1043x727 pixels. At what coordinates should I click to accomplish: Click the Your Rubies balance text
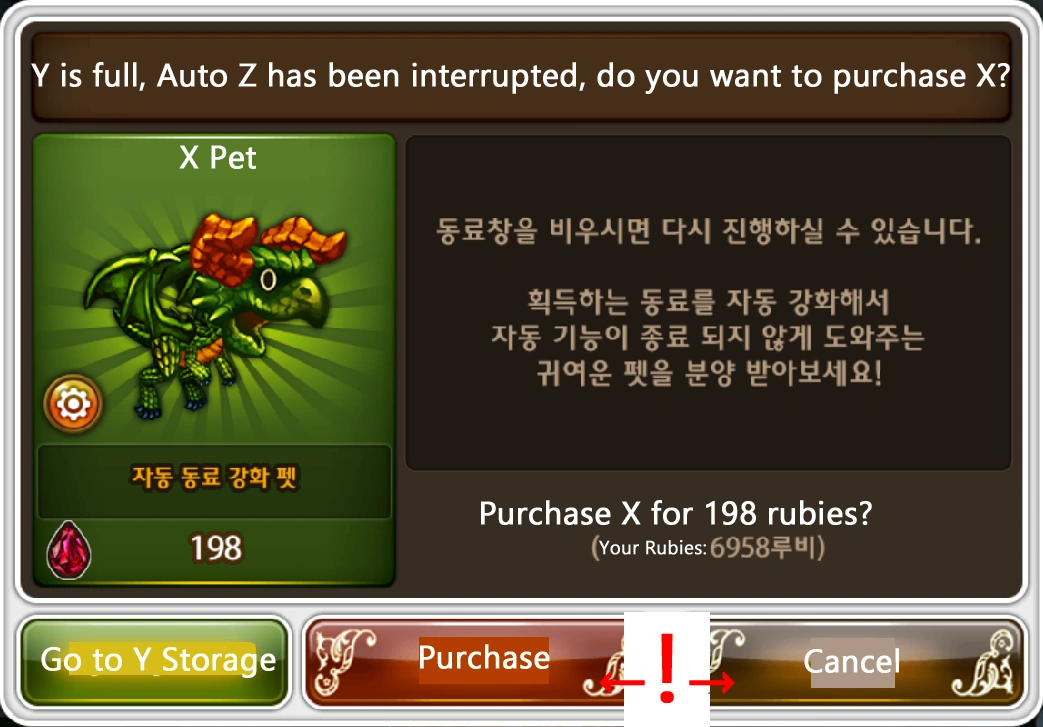[708, 548]
